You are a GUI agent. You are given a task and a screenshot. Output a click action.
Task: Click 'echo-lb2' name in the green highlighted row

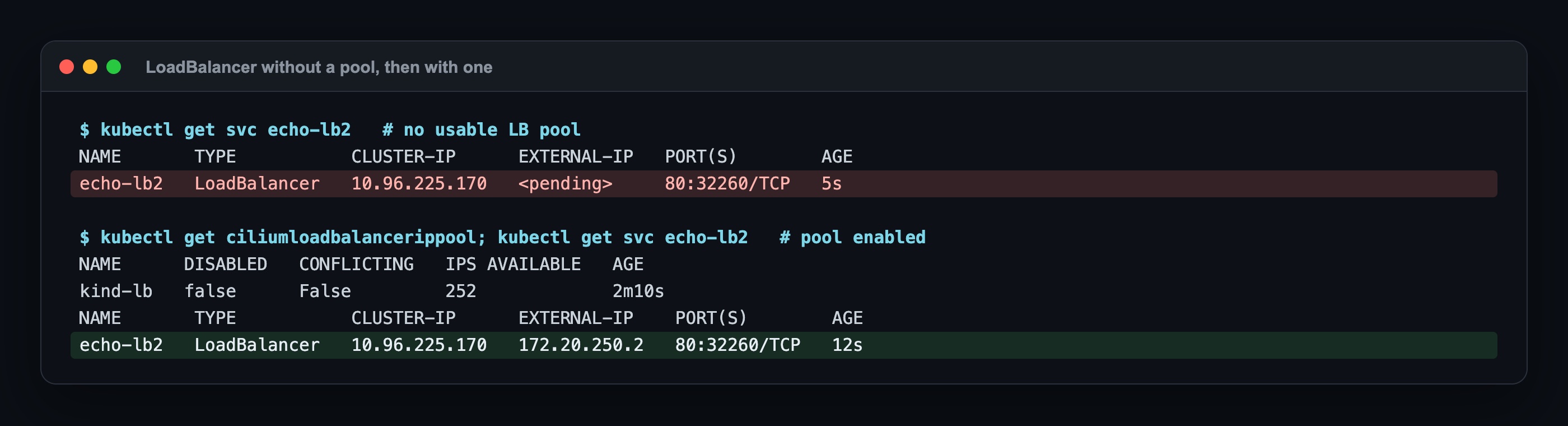(x=121, y=345)
